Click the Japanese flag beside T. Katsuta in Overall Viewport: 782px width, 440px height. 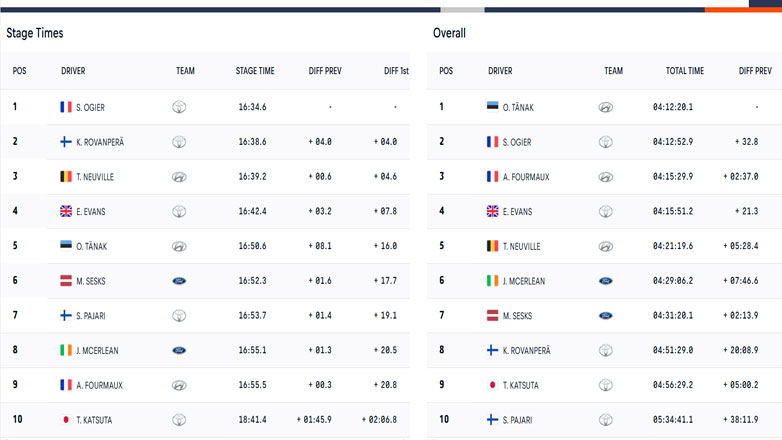pyautogui.click(x=493, y=385)
